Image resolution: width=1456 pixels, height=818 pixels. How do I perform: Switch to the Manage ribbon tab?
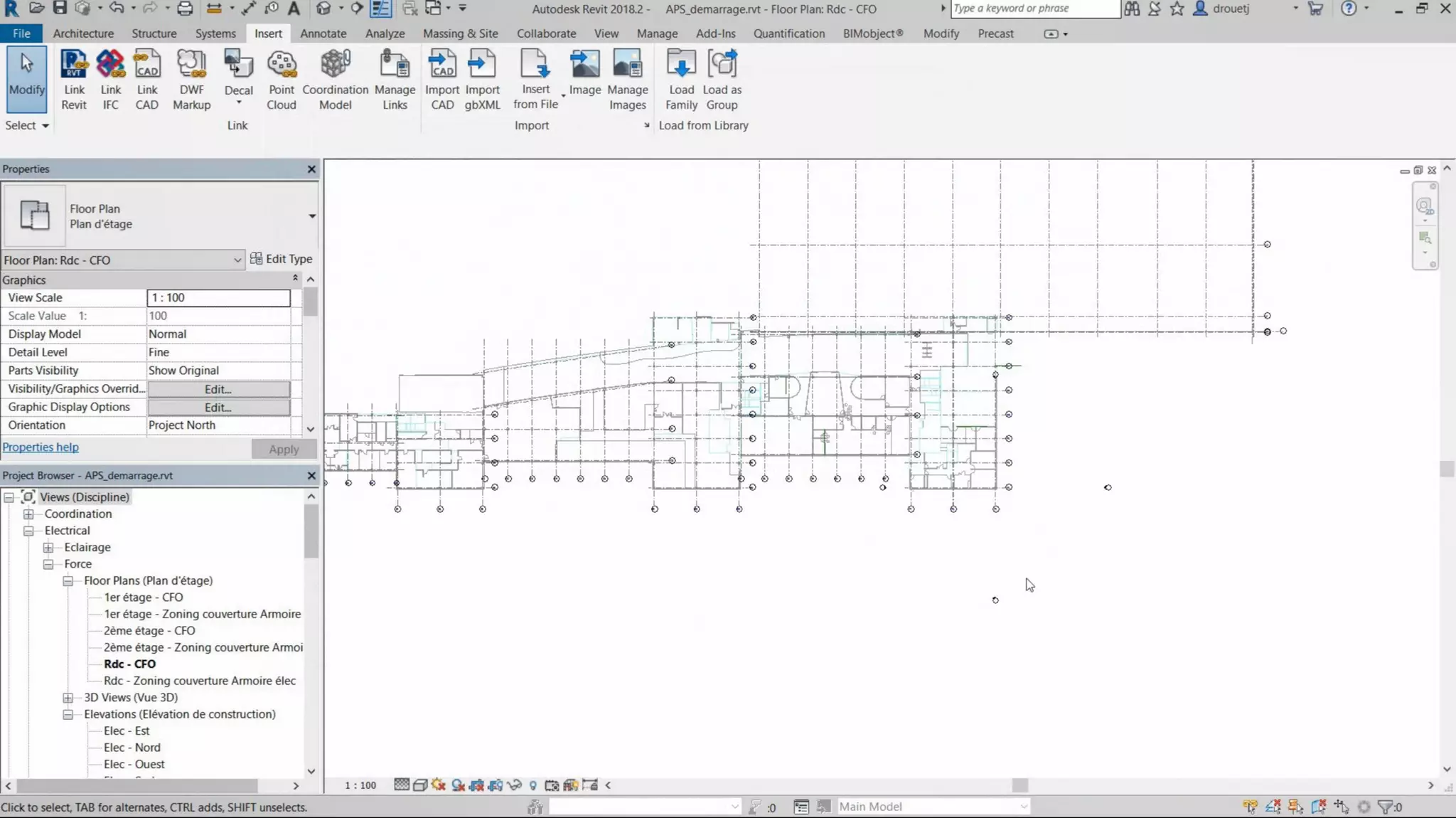[657, 33]
